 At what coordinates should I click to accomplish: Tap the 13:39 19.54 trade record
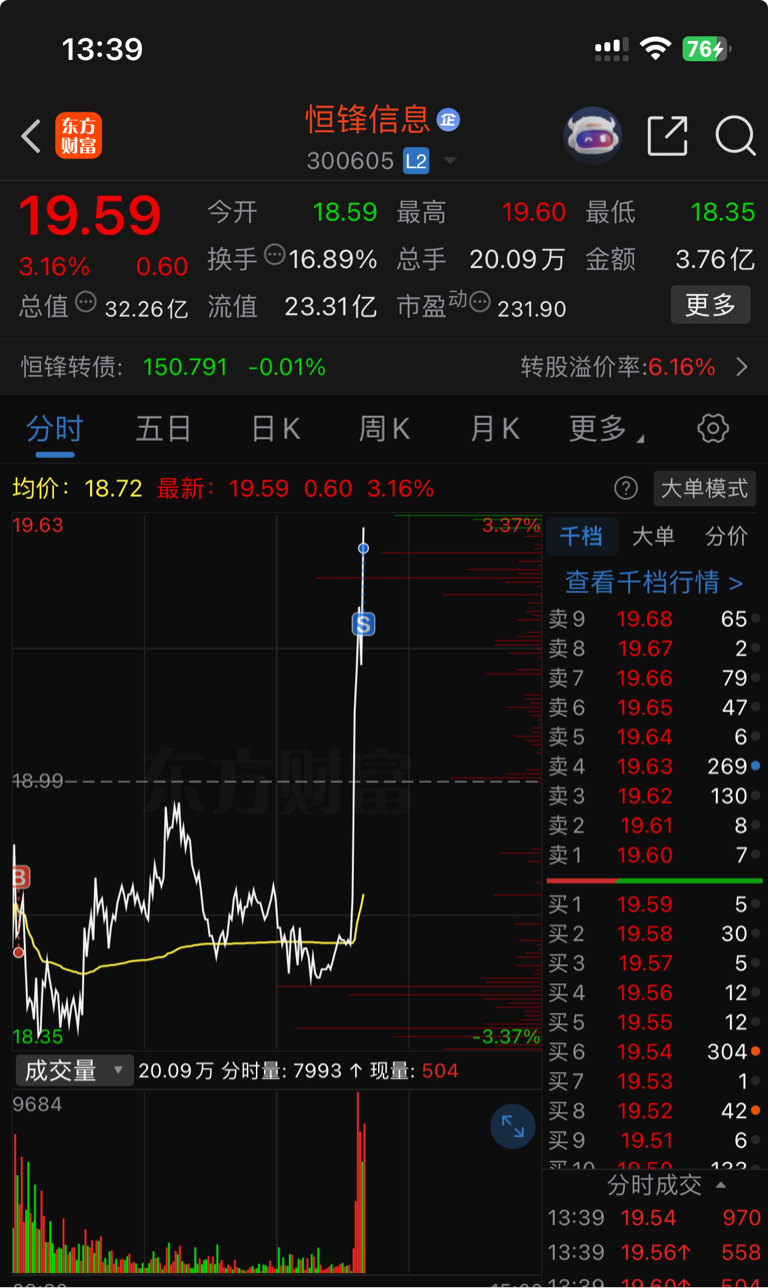[x=655, y=1219]
